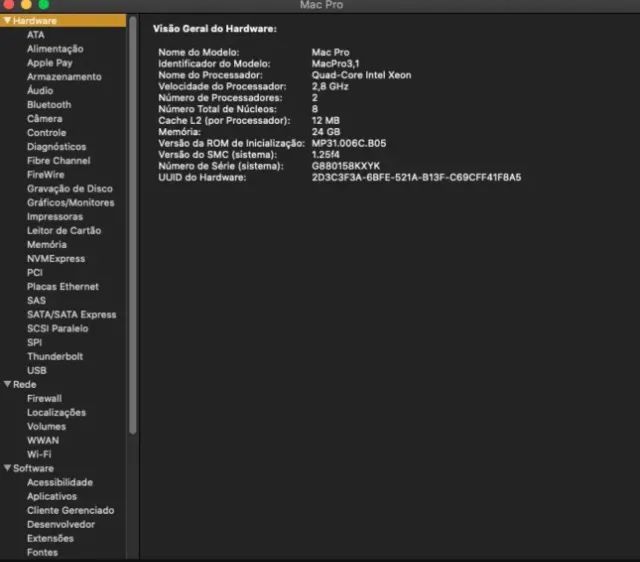Select Fontes in sidebar
Image resolution: width=640 pixels, height=562 pixels.
(42, 552)
